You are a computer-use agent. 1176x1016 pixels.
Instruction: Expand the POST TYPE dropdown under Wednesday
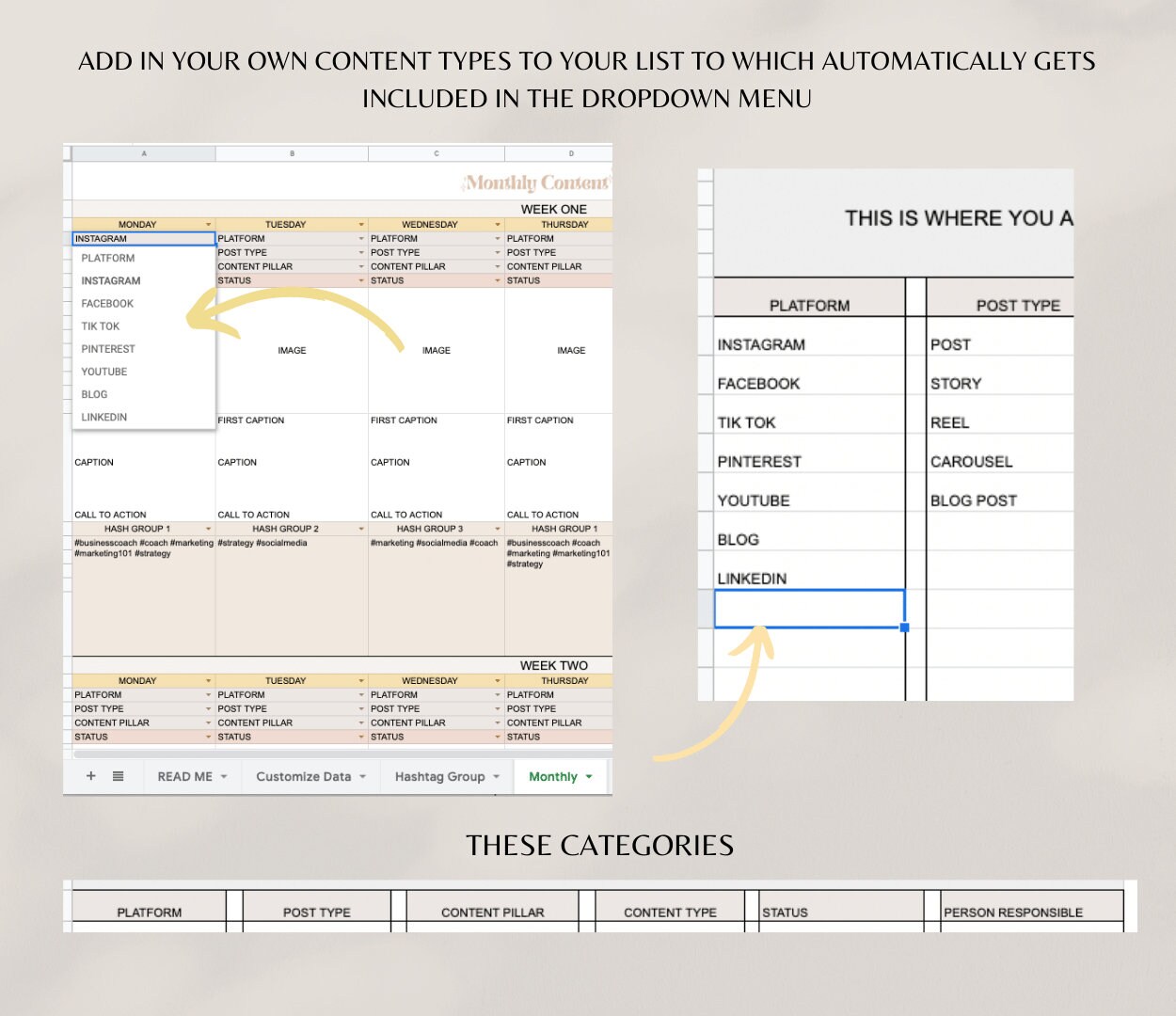tap(497, 252)
